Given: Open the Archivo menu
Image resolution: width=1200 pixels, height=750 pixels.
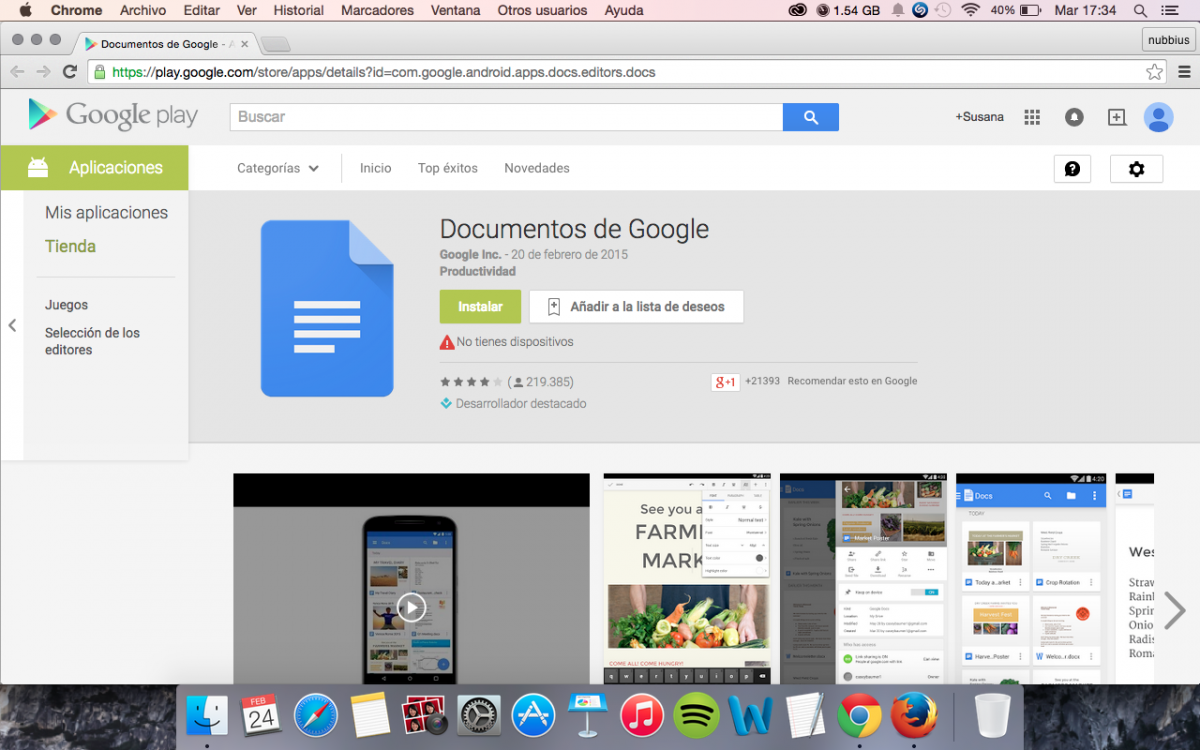Looking at the screenshot, I should [x=143, y=10].
